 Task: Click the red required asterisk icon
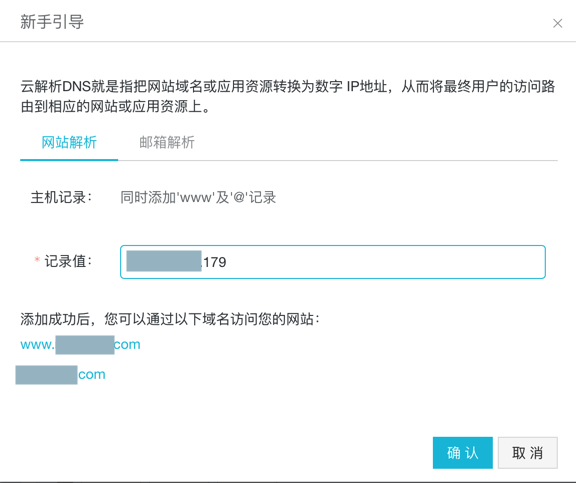click(37, 260)
